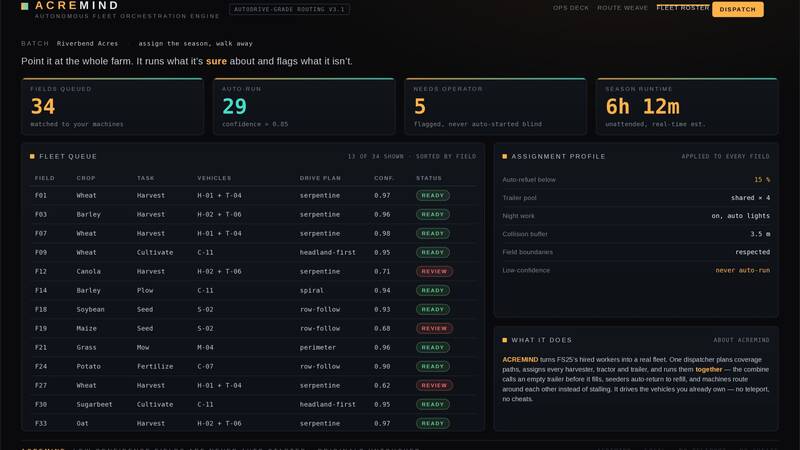800x450 pixels.
Task: Click the Low-confidence 'never auto-run' value
Action: pyautogui.click(x=742, y=270)
